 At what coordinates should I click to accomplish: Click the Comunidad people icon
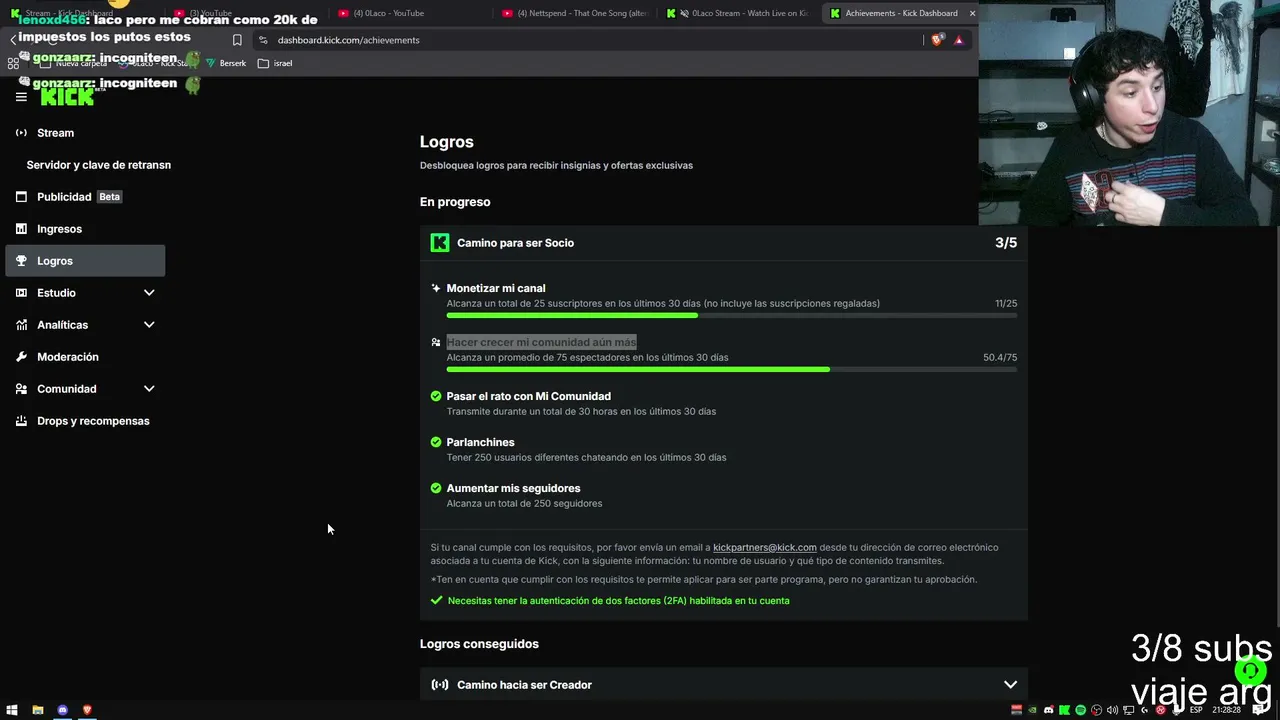21,389
